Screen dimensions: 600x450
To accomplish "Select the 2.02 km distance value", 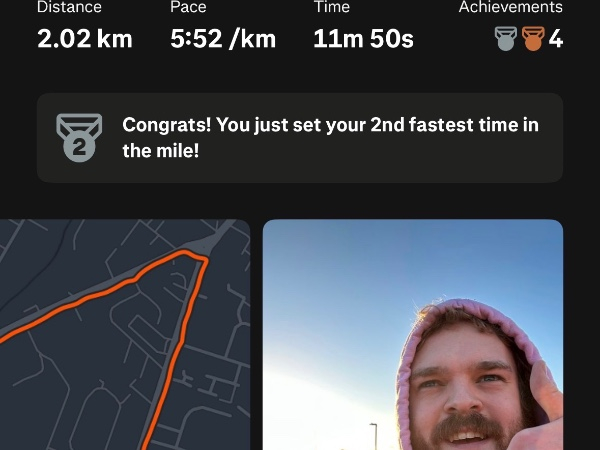I will [x=85, y=39].
